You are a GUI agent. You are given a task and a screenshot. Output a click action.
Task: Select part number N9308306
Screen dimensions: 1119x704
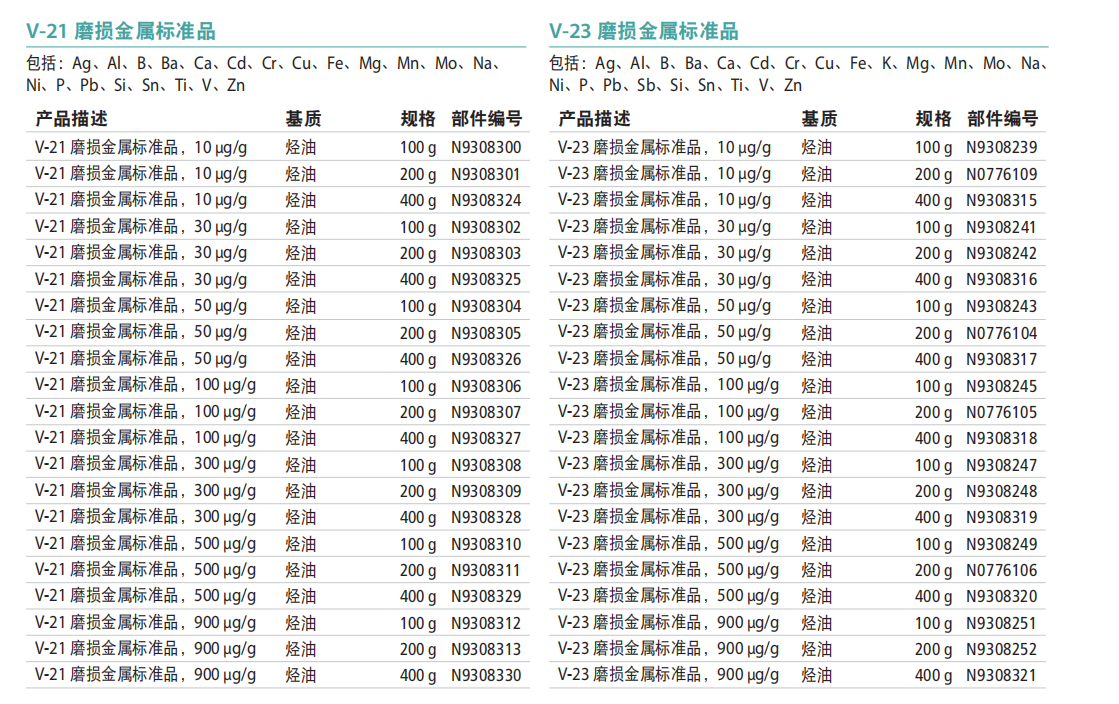click(x=486, y=387)
